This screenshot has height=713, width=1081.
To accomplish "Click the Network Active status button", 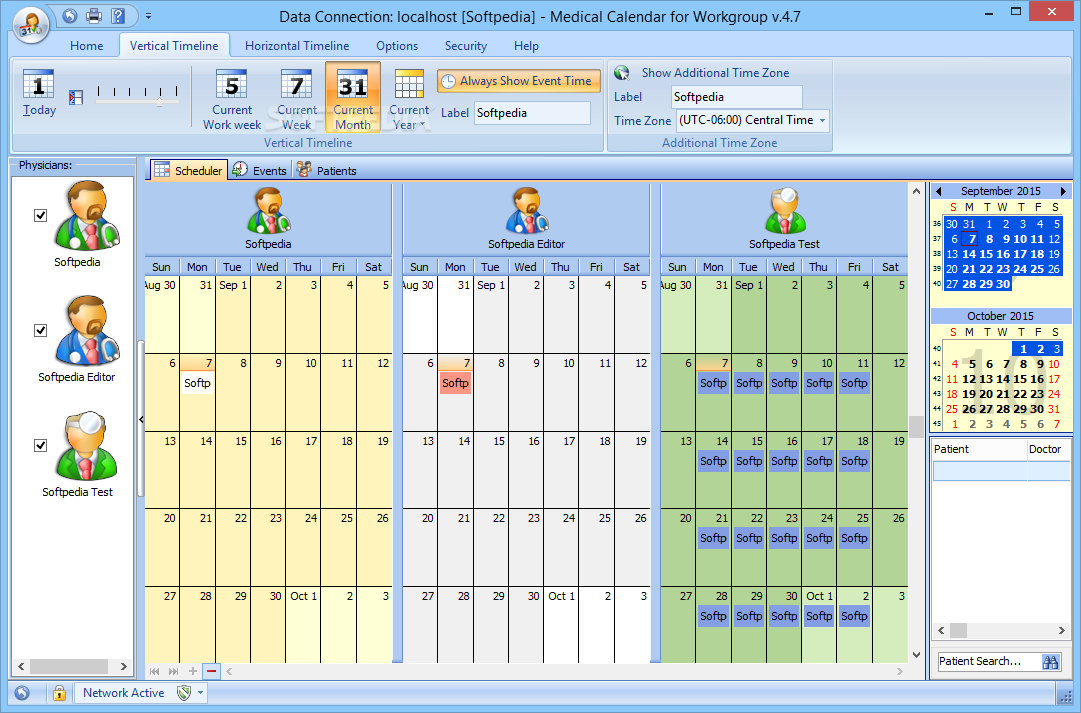I will pos(123,693).
